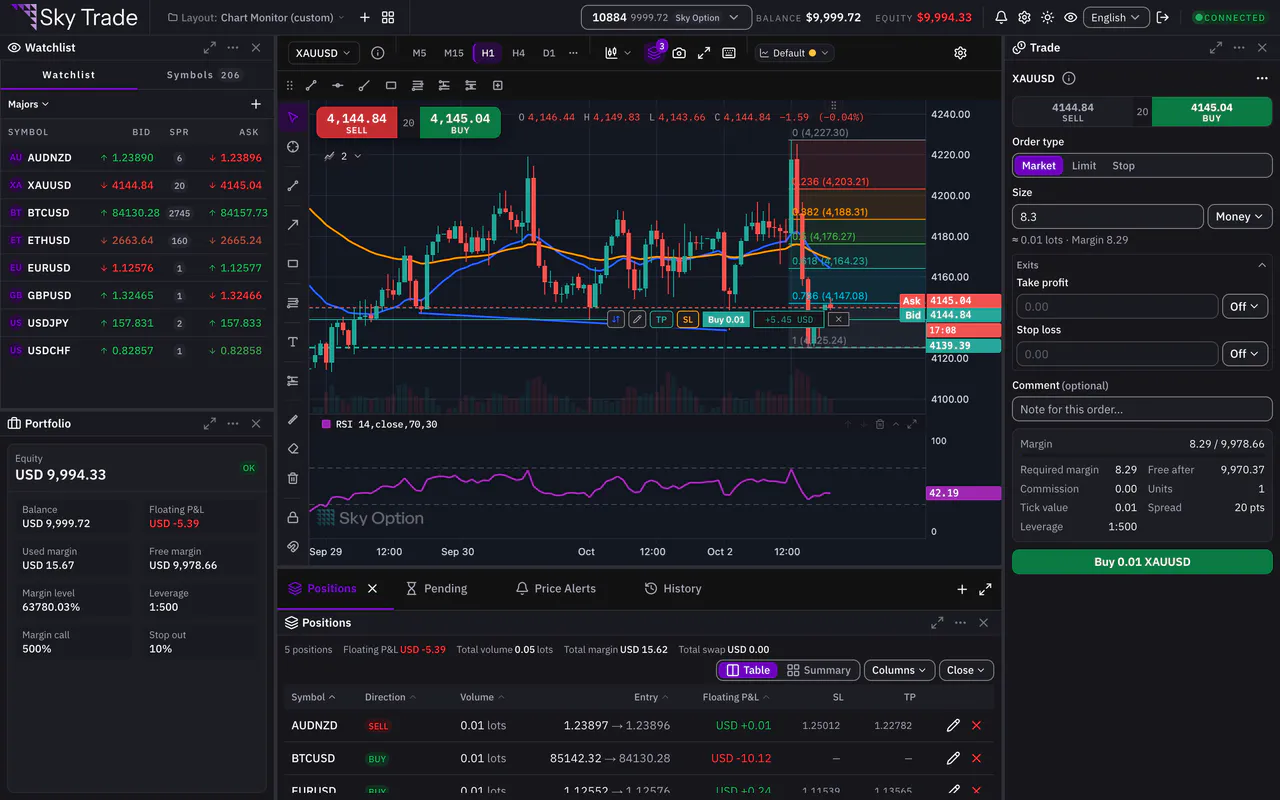This screenshot has width=1280, height=800.
Task: Select the H4 timeframe button
Action: coord(518,53)
